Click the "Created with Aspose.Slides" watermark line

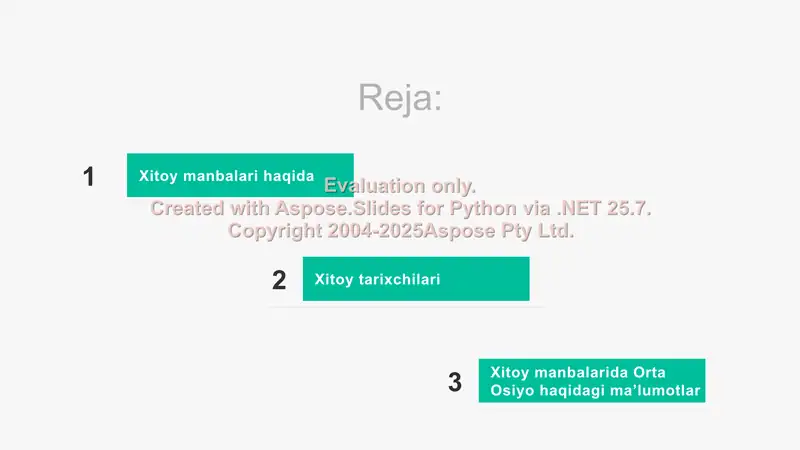pos(401,208)
